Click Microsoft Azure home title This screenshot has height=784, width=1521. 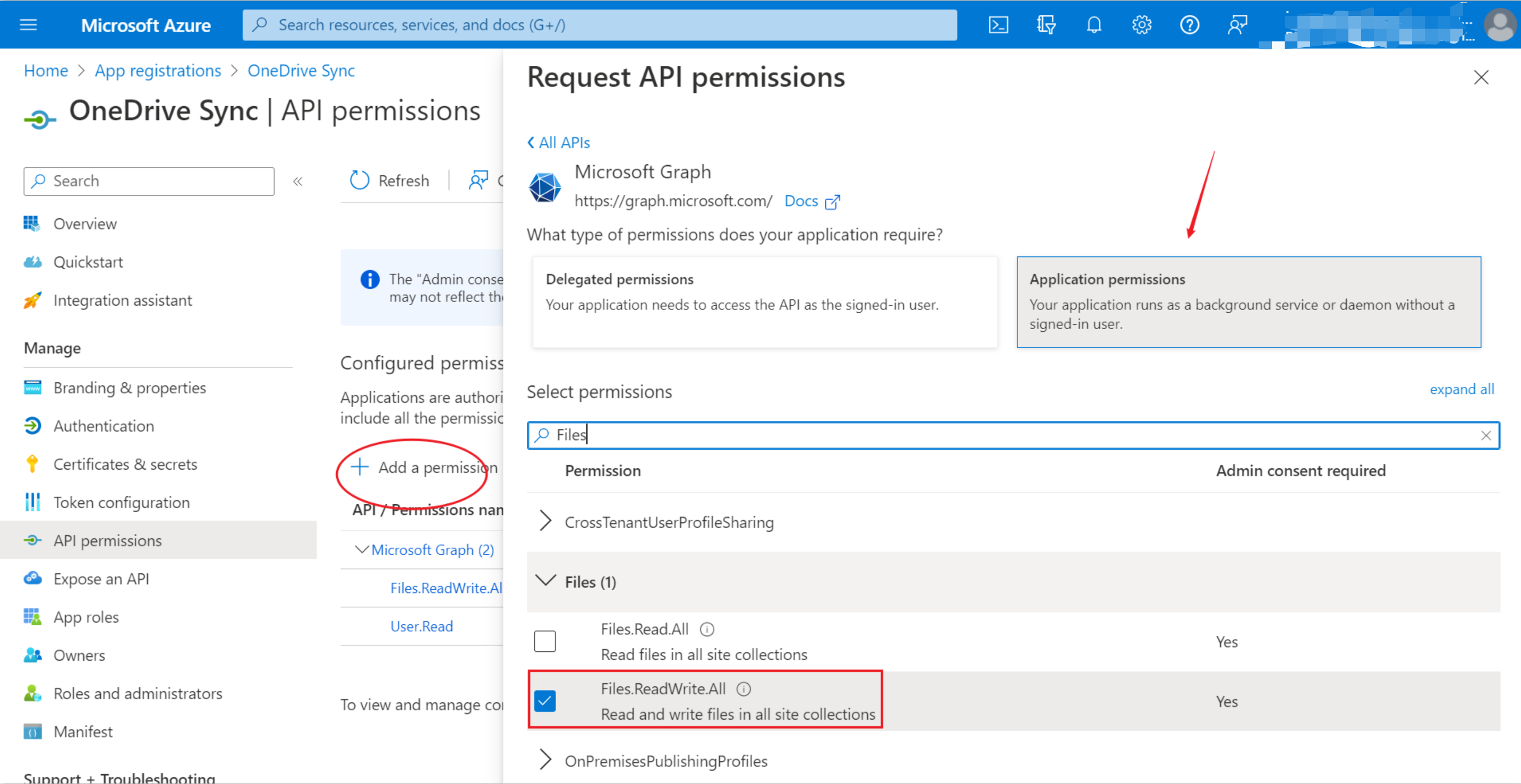coord(146,25)
